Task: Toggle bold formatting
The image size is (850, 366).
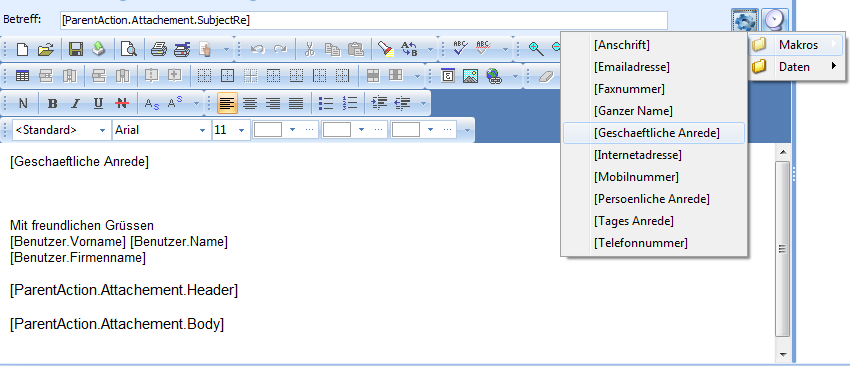Action: pyautogui.click(x=53, y=103)
